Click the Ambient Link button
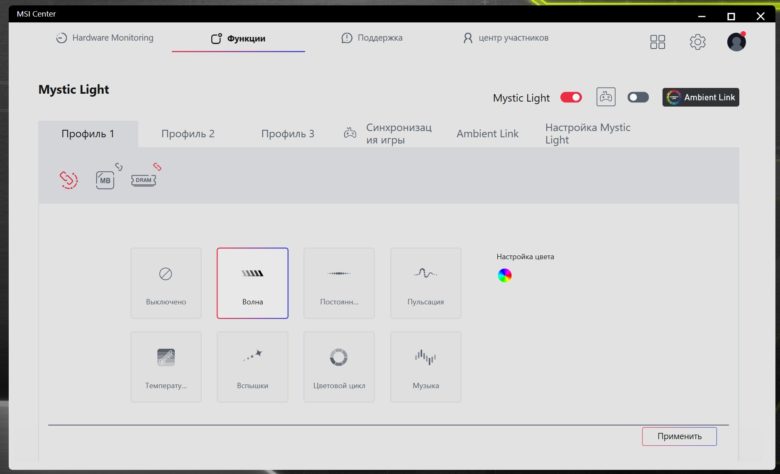 [700, 97]
